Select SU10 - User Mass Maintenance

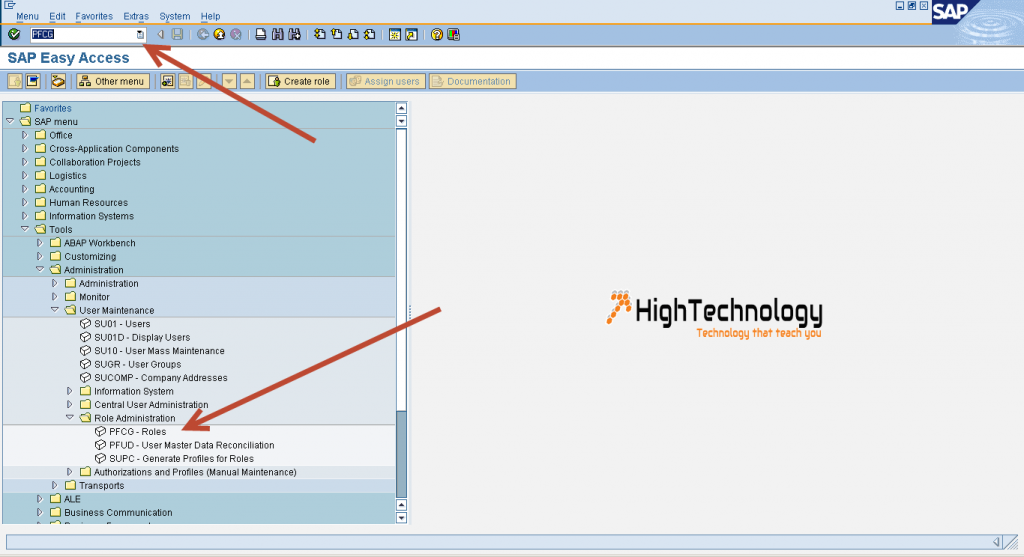click(159, 351)
